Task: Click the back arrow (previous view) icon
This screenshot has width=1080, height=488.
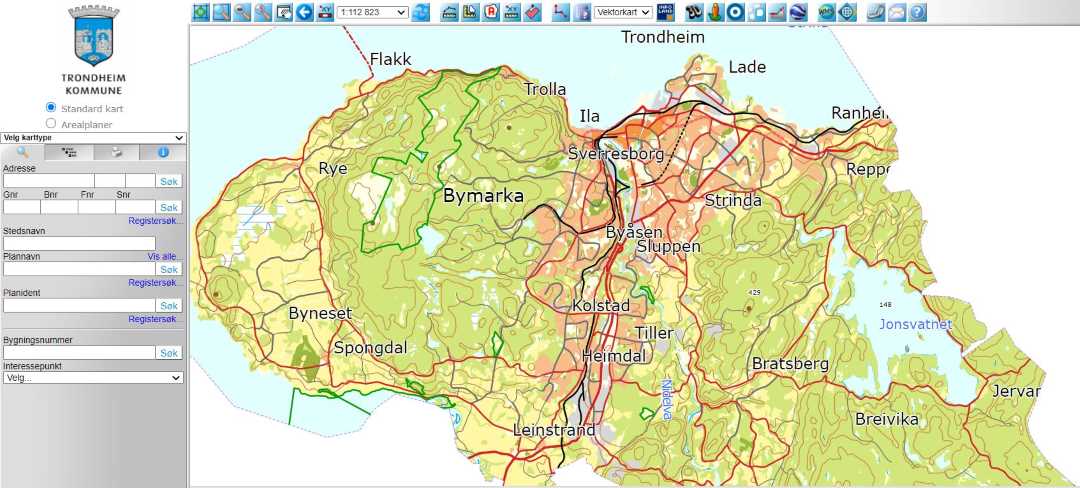Action: coord(305,12)
